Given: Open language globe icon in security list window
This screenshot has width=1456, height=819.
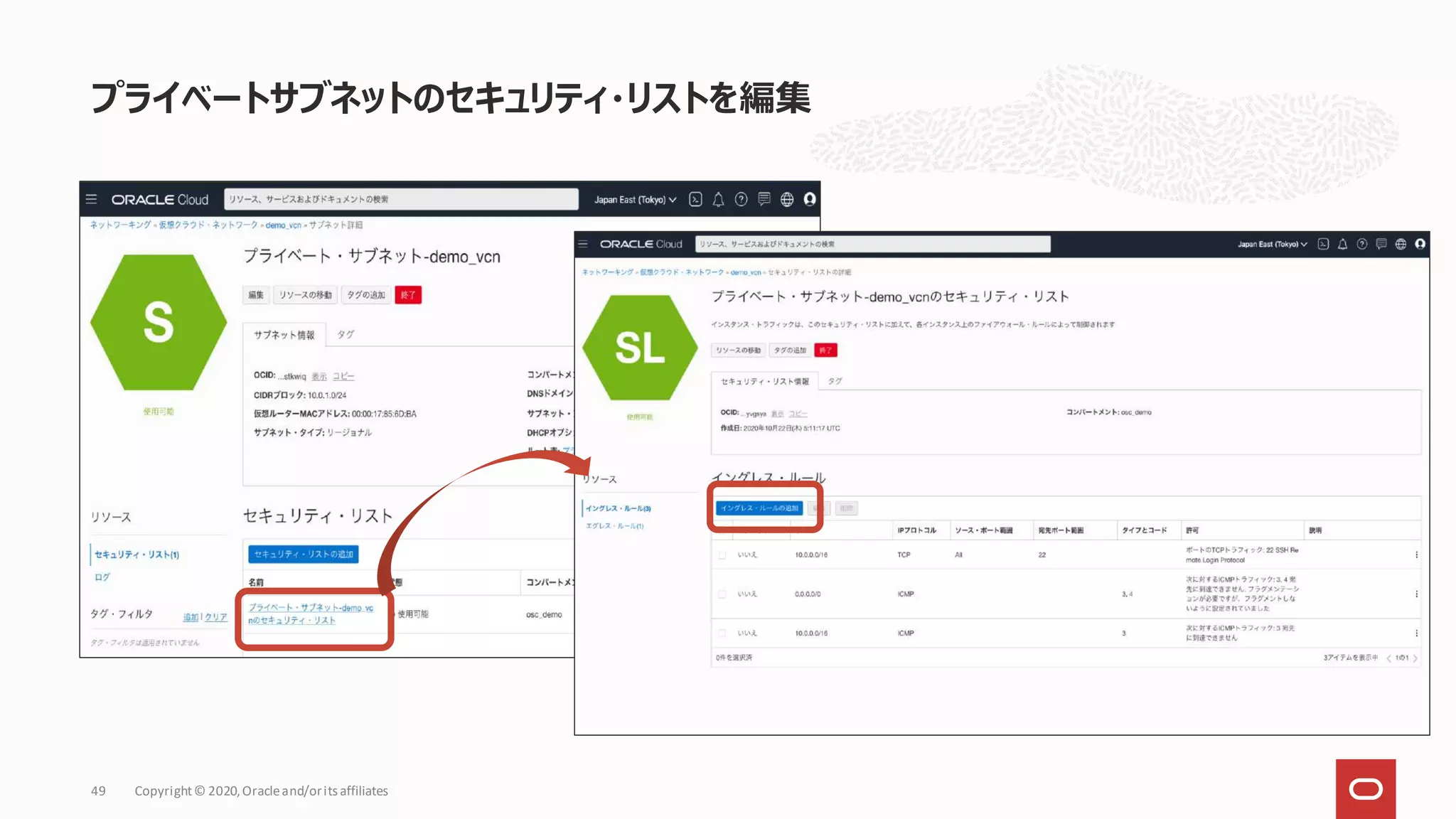Looking at the screenshot, I should tap(1401, 244).
